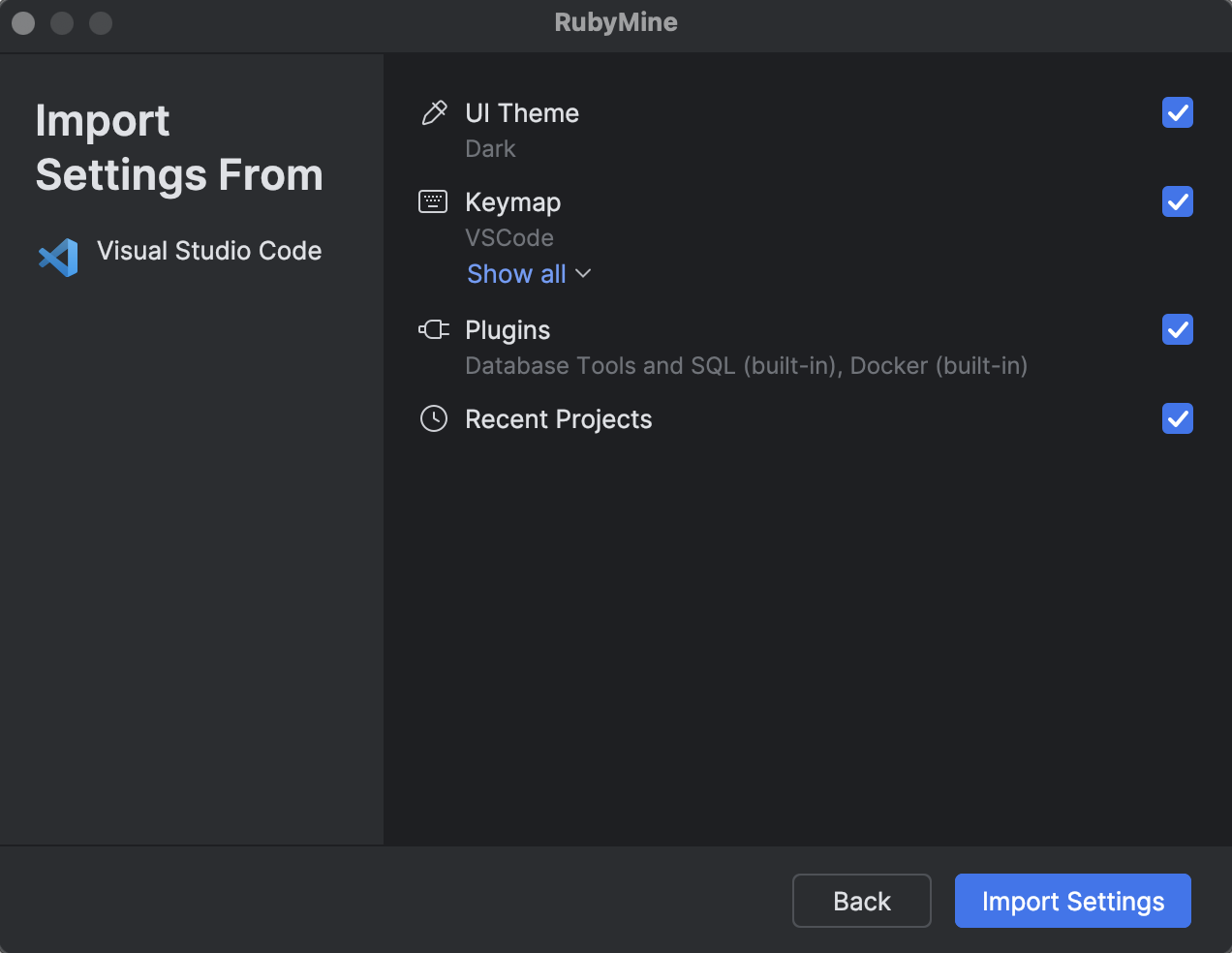1232x953 pixels.
Task: Disable the UI Theme import checkbox
Action: click(1177, 112)
